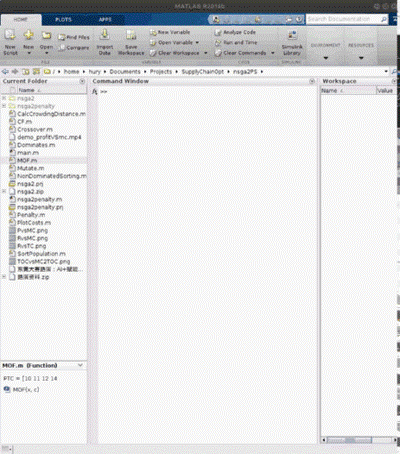The width and height of the screenshot is (400, 454).
Task: Click the Projects path segment
Action: click(x=161, y=72)
